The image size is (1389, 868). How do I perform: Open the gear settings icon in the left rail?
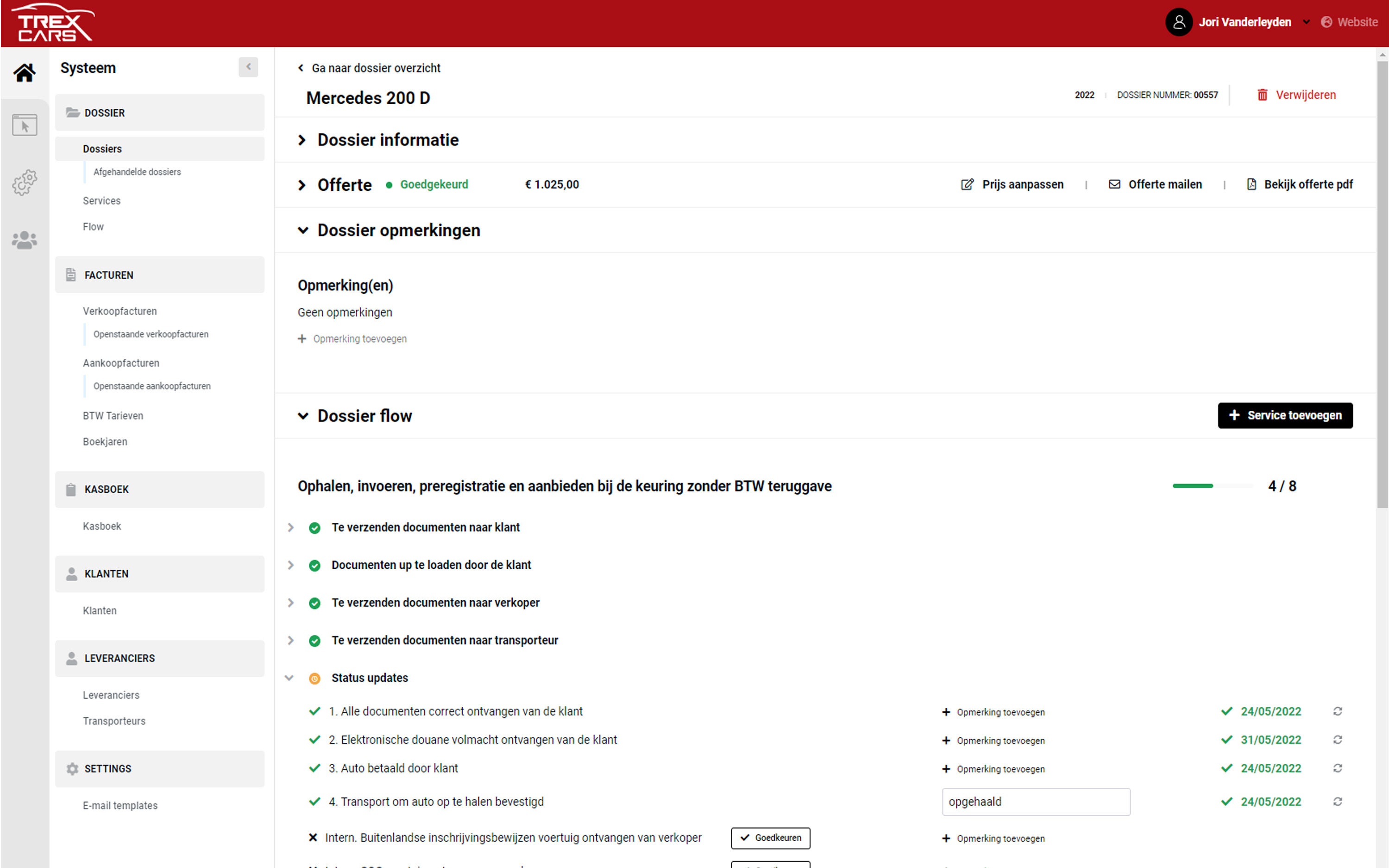24,182
